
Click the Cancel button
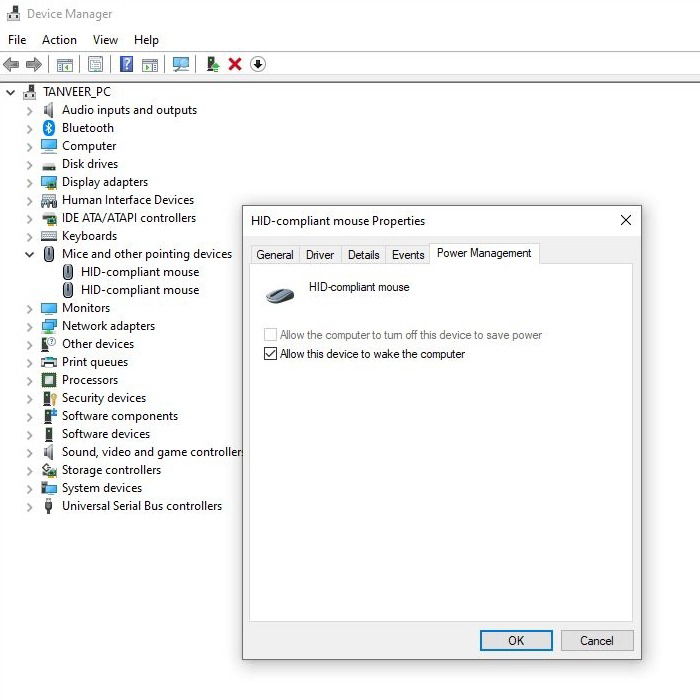click(x=597, y=641)
